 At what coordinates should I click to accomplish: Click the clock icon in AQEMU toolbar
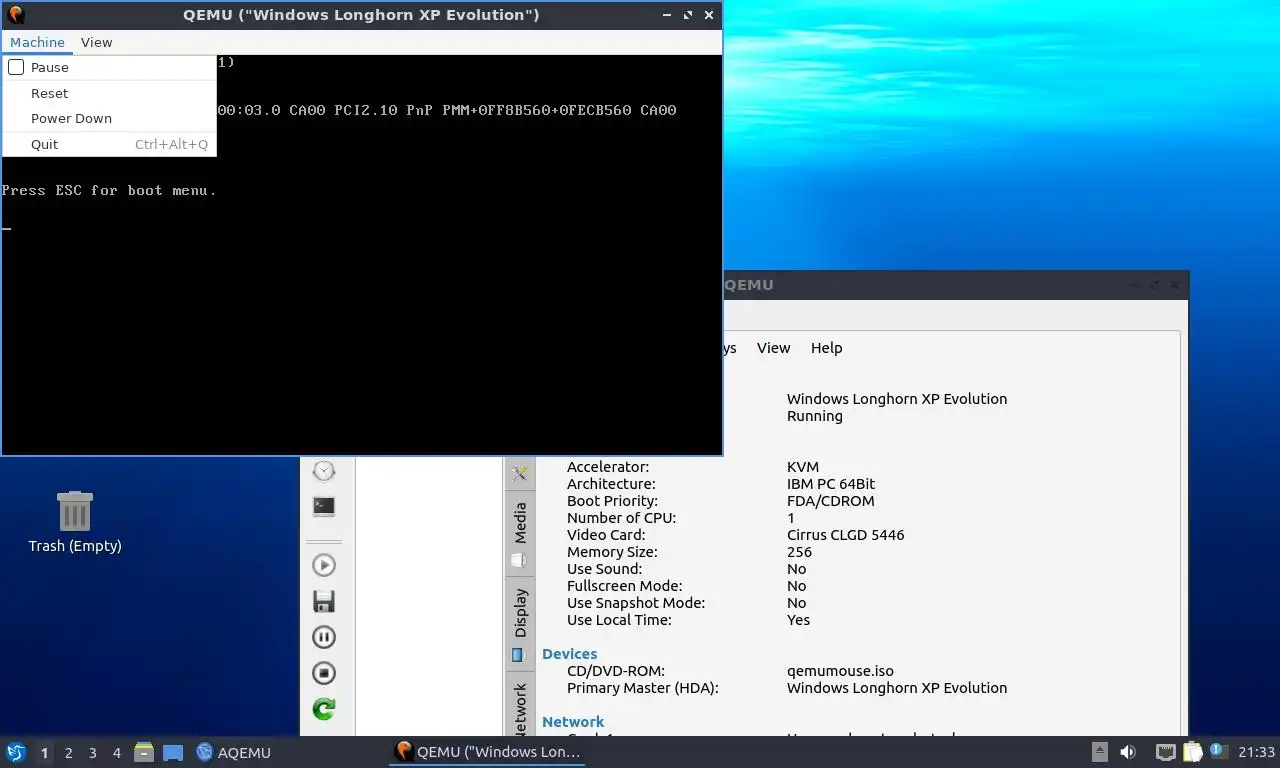[x=324, y=471]
